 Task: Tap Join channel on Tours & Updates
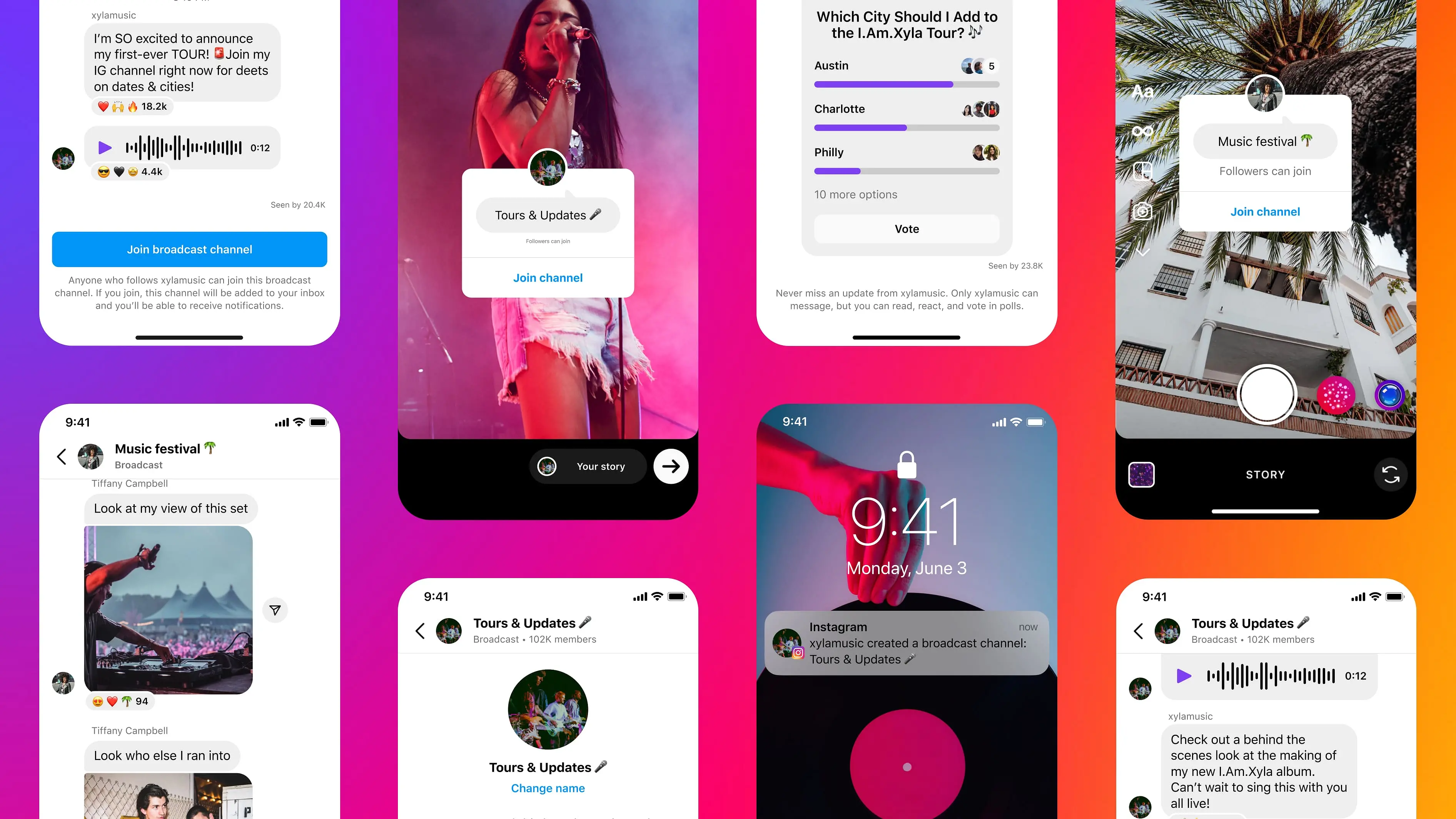click(548, 278)
